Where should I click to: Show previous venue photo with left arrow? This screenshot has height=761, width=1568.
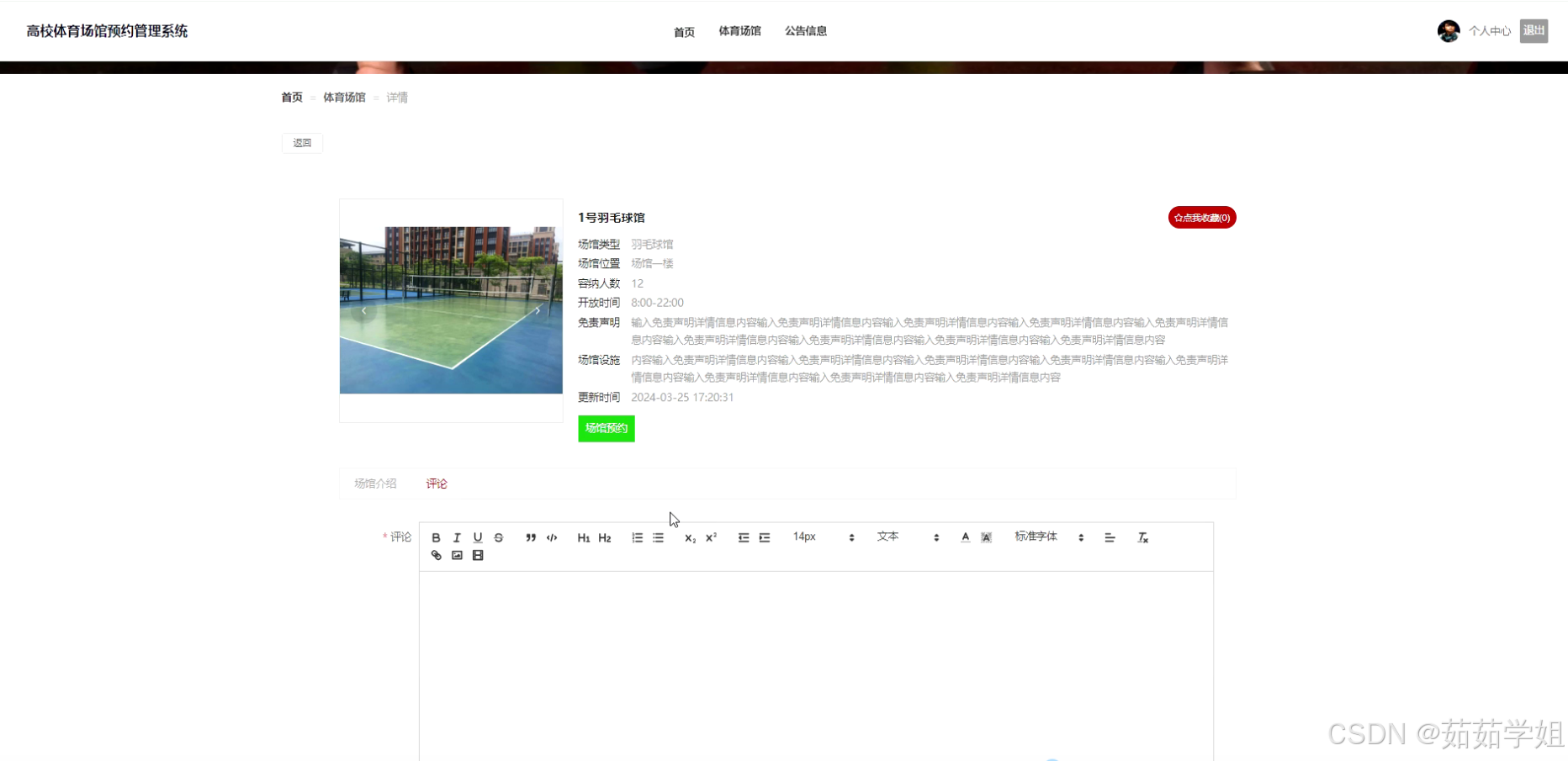point(364,310)
